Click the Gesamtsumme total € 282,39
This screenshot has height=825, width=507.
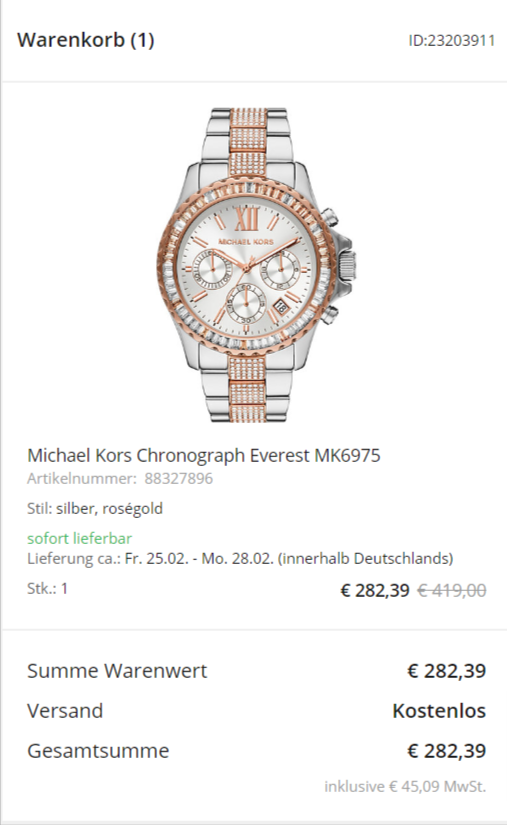447,751
